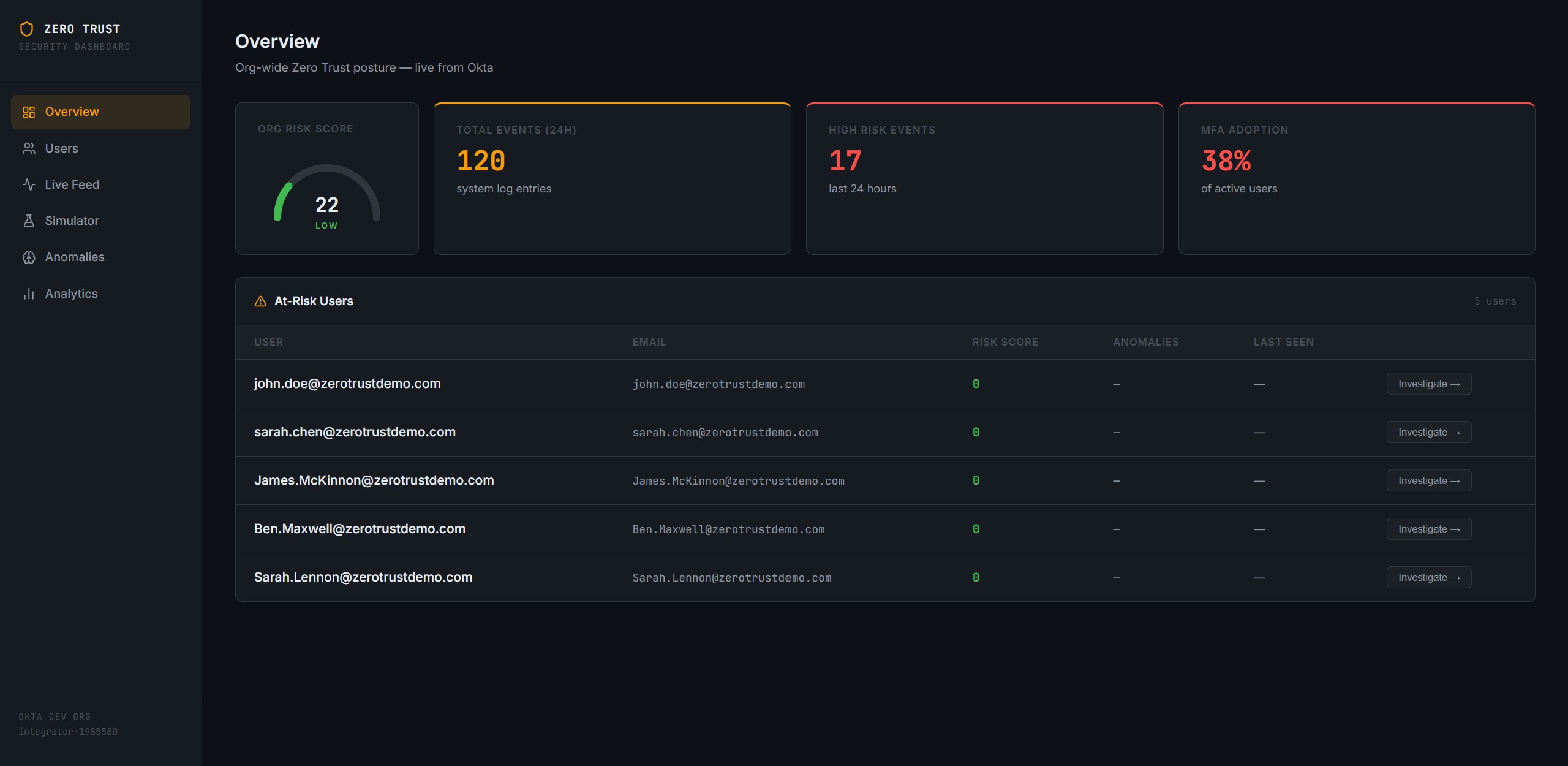
Task: Click the Anomalies brain icon
Action: pyautogui.click(x=29, y=257)
